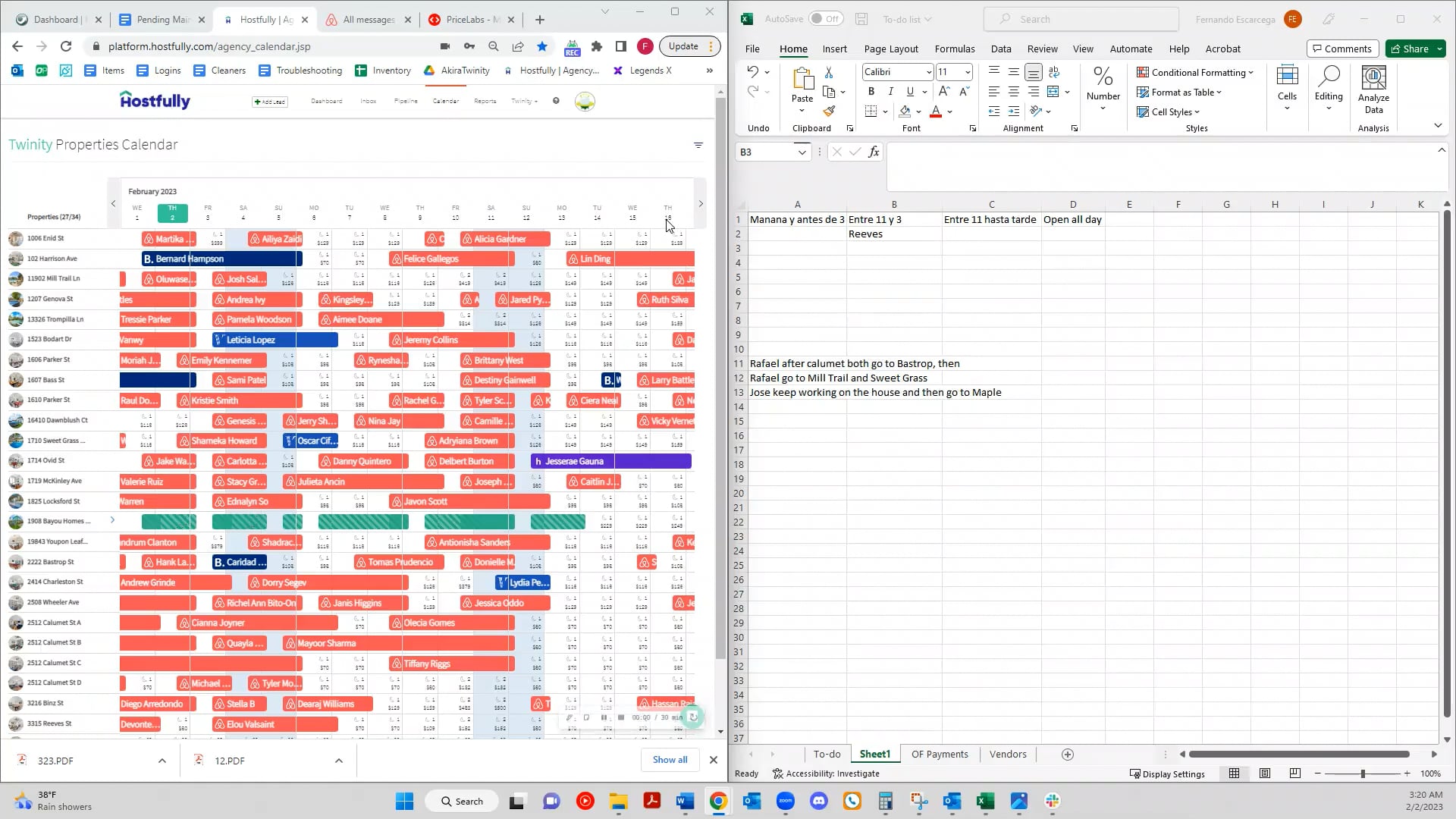Screen dimensions: 1456x819
Task: Open the Font size dropdown in Excel
Action: click(x=967, y=71)
